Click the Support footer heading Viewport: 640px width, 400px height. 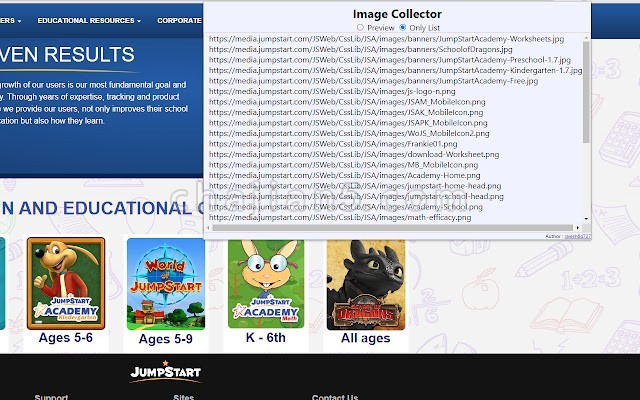pos(51,397)
